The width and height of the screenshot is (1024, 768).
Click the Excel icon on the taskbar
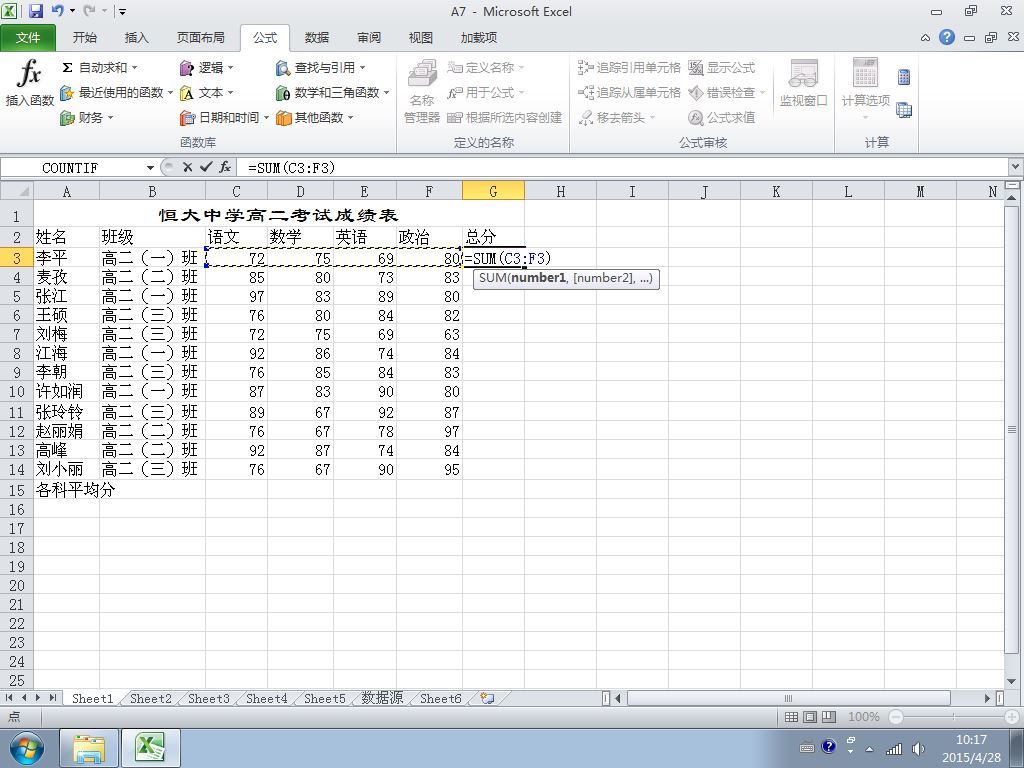[152, 748]
